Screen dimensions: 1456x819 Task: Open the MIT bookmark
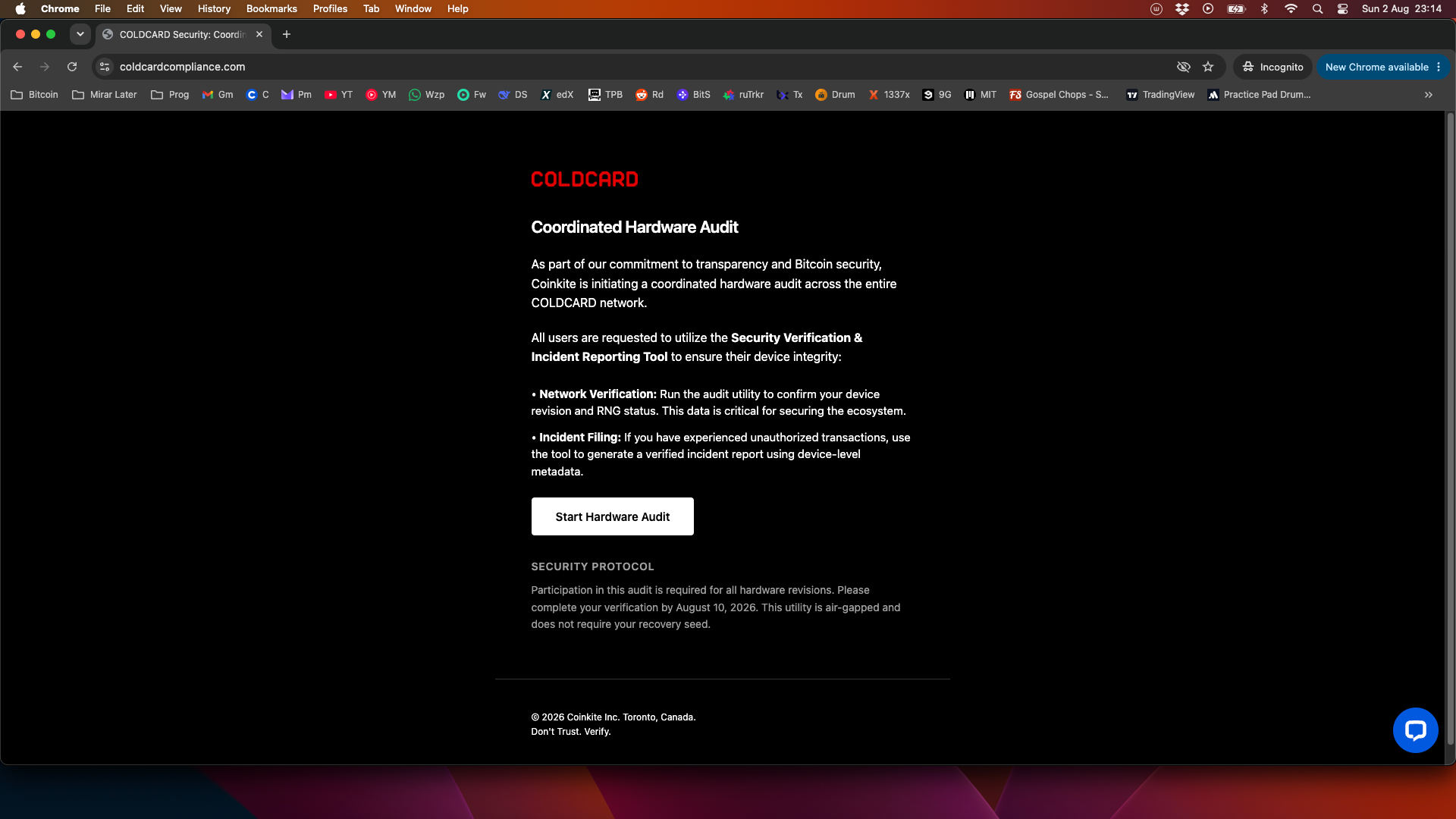(x=980, y=95)
